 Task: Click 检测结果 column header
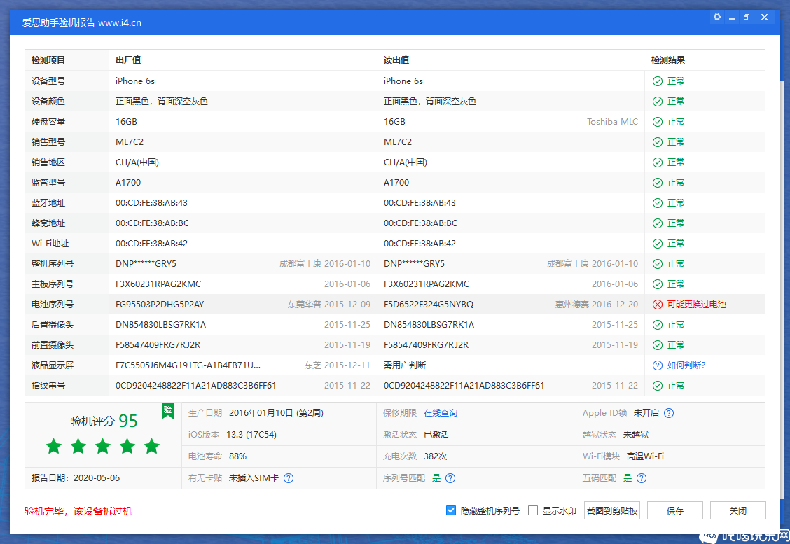(x=668, y=60)
